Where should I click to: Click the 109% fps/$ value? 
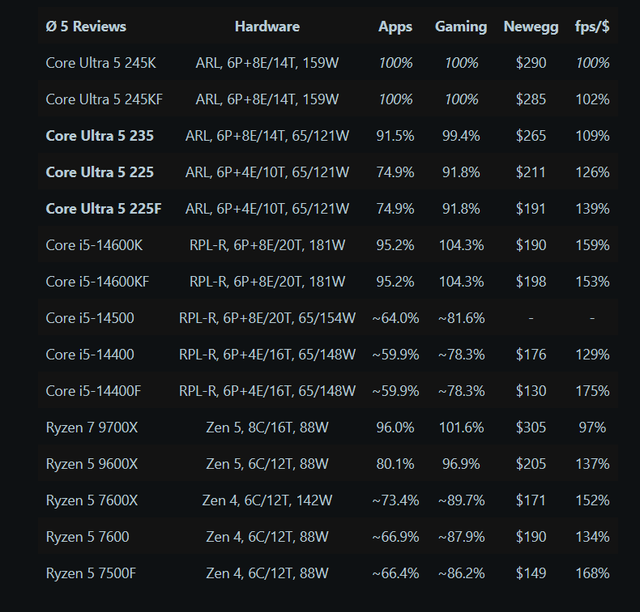point(592,136)
